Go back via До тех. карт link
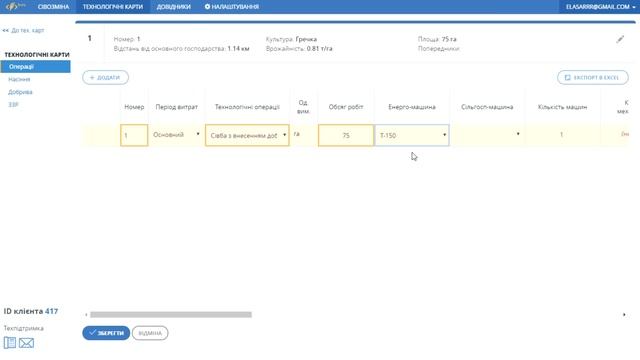 click(x=23, y=30)
